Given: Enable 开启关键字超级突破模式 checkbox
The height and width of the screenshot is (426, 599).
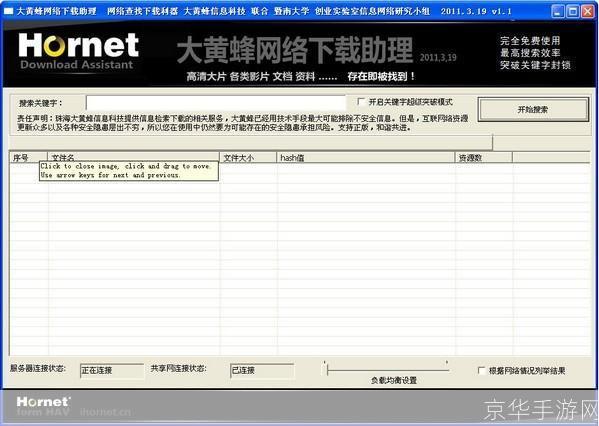Looking at the screenshot, I should point(361,102).
